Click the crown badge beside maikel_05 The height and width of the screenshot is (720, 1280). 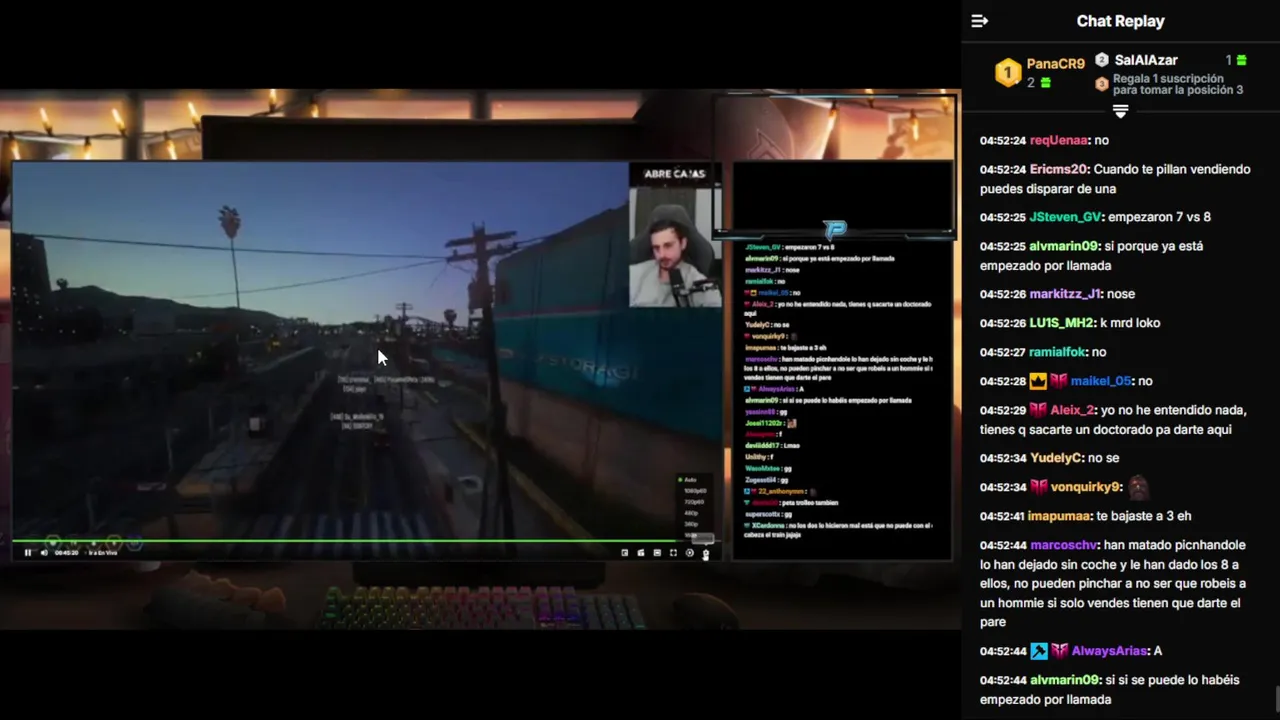(x=1038, y=381)
